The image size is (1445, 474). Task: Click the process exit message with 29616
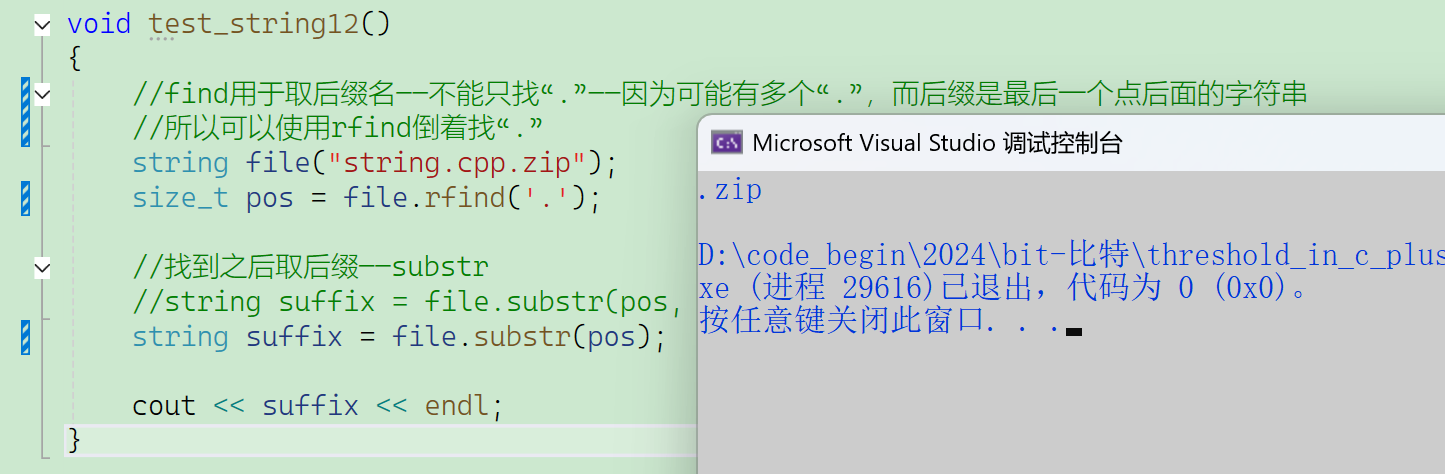pos(1003,289)
